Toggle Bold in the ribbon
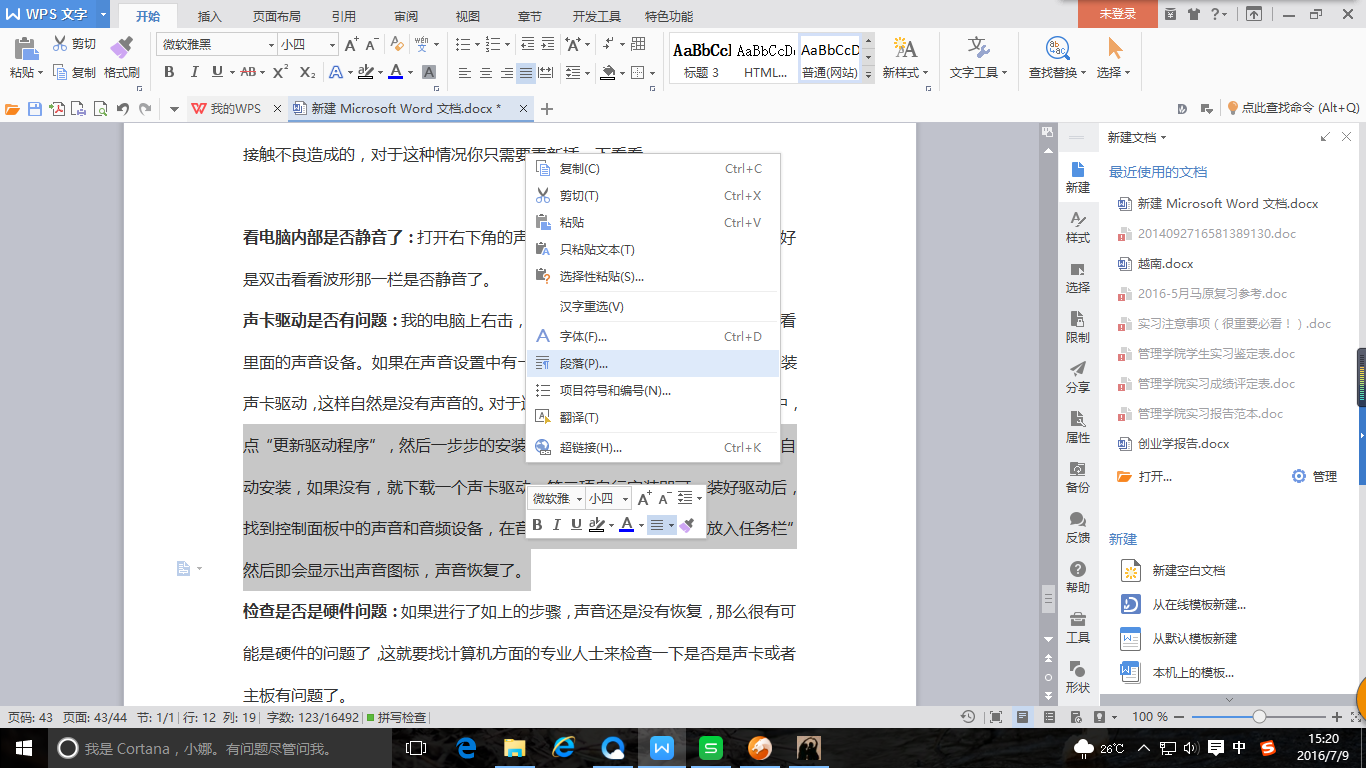Viewport: 1366px width, 768px height. click(x=169, y=72)
